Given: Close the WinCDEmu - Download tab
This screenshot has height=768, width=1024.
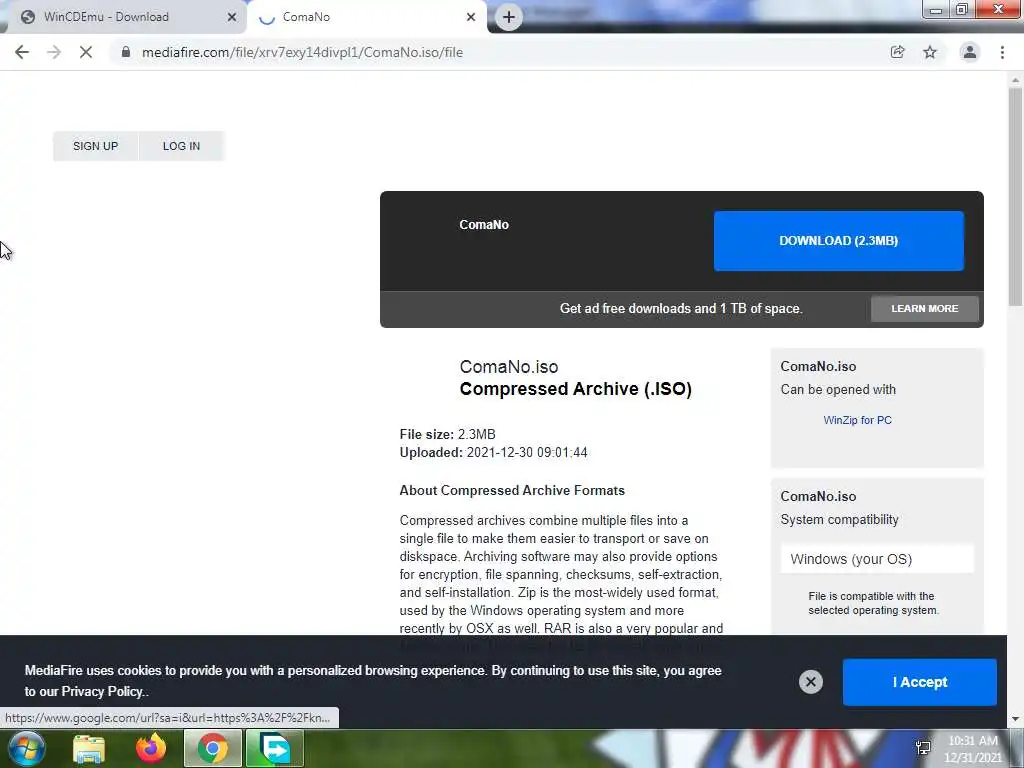Looking at the screenshot, I should pyautogui.click(x=231, y=17).
